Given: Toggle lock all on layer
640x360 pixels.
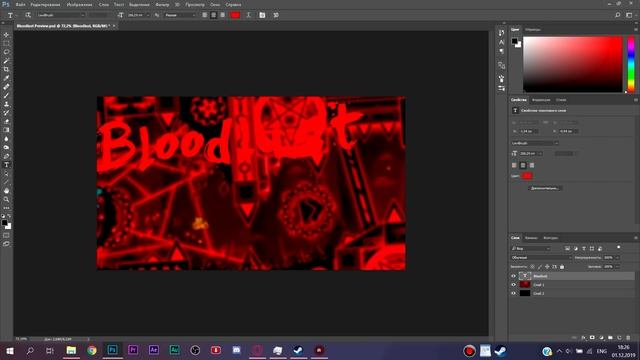Looking at the screenshot, I should pyautogui.click(x=562, y=267).
